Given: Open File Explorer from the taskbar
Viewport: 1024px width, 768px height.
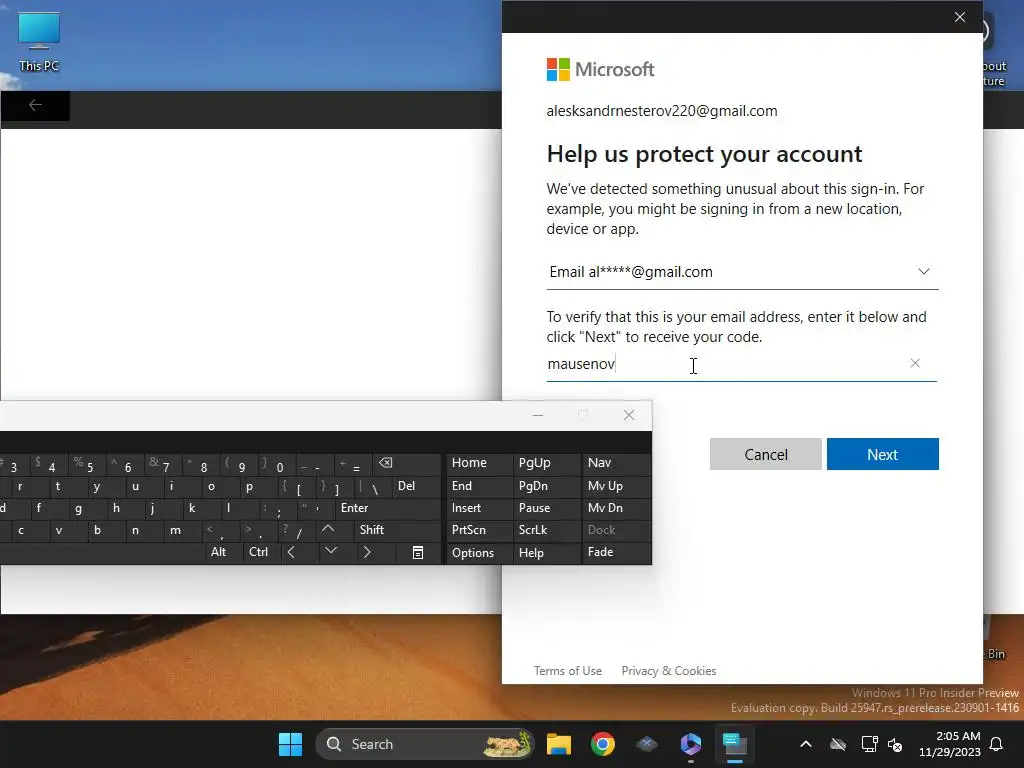Looking at the screenshot, I should click(558, 744).
